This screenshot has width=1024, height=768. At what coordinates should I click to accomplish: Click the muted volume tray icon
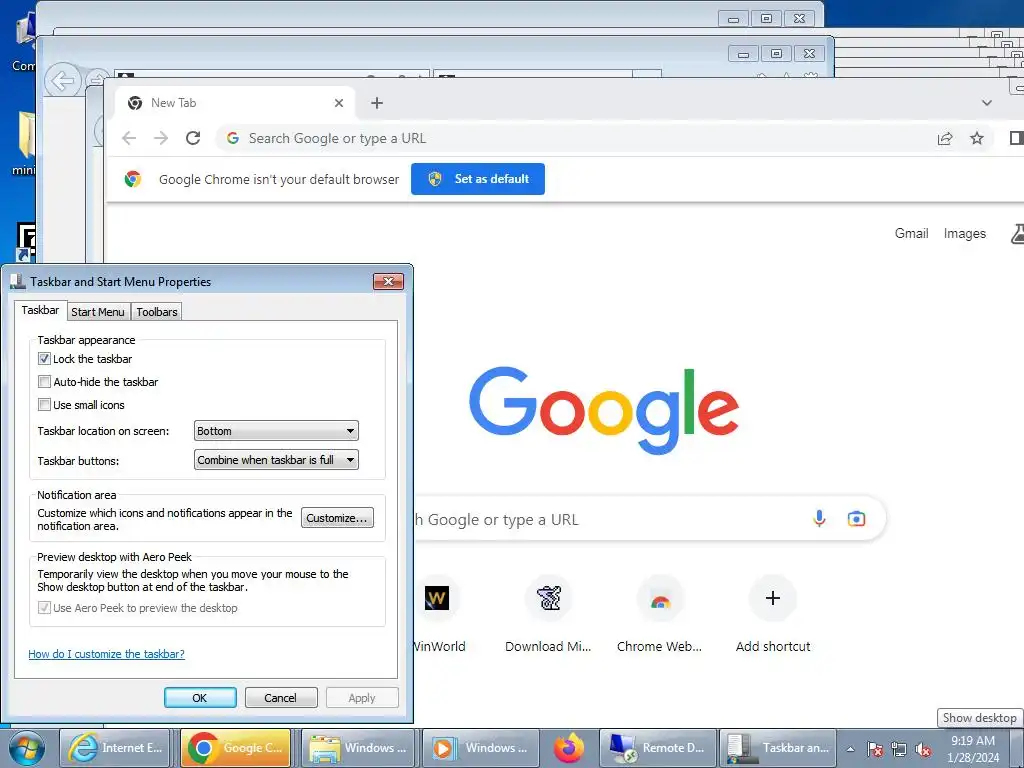(923, 749)
